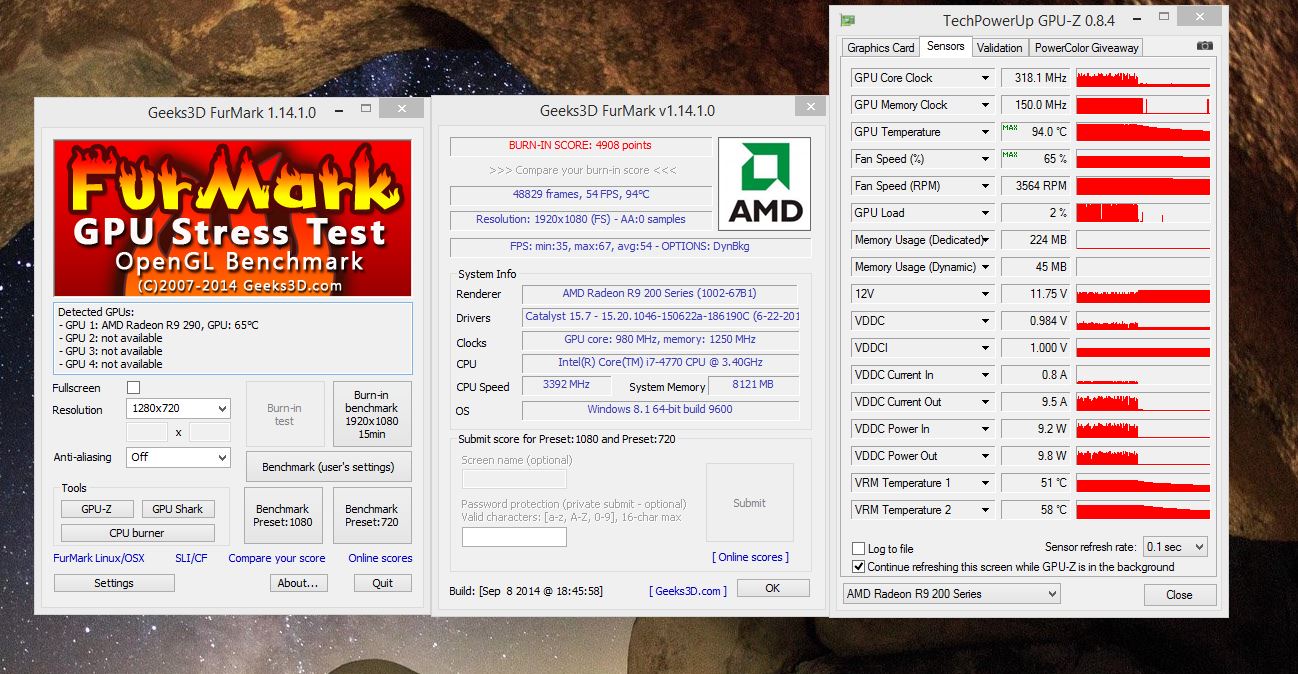1298x674 pixels.
Task: Expand the Fan Speed (RPM) sensor dropdown
Action: coord(986,186)
